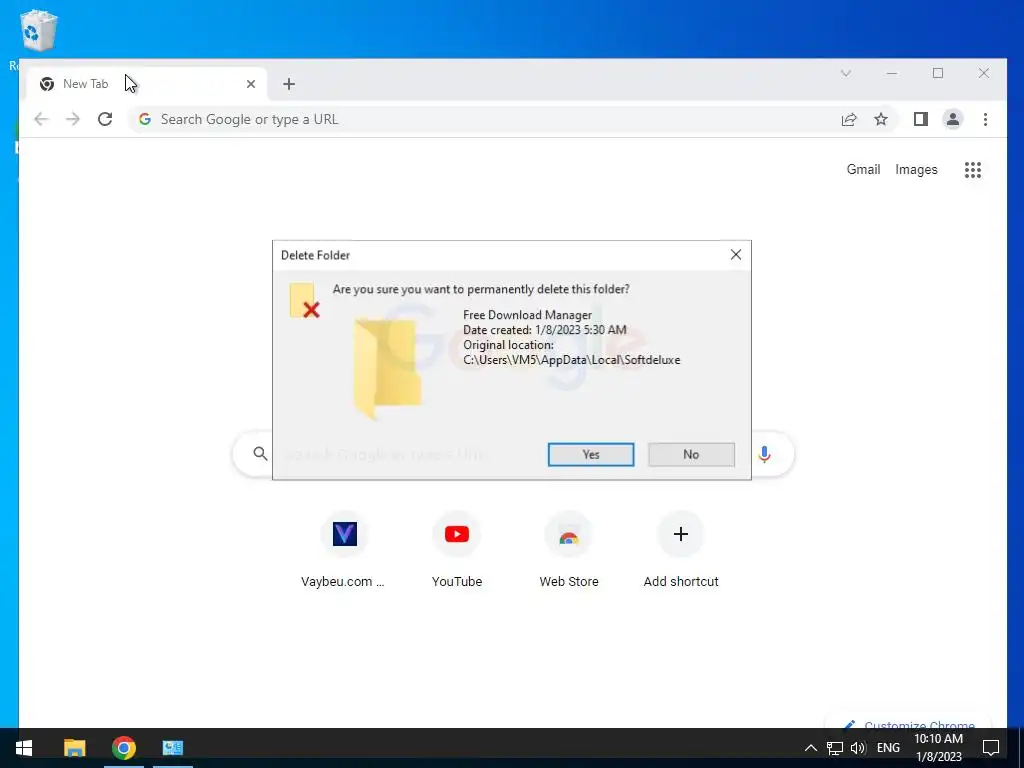Cancel deletion with the No button

tap(691, 455)
